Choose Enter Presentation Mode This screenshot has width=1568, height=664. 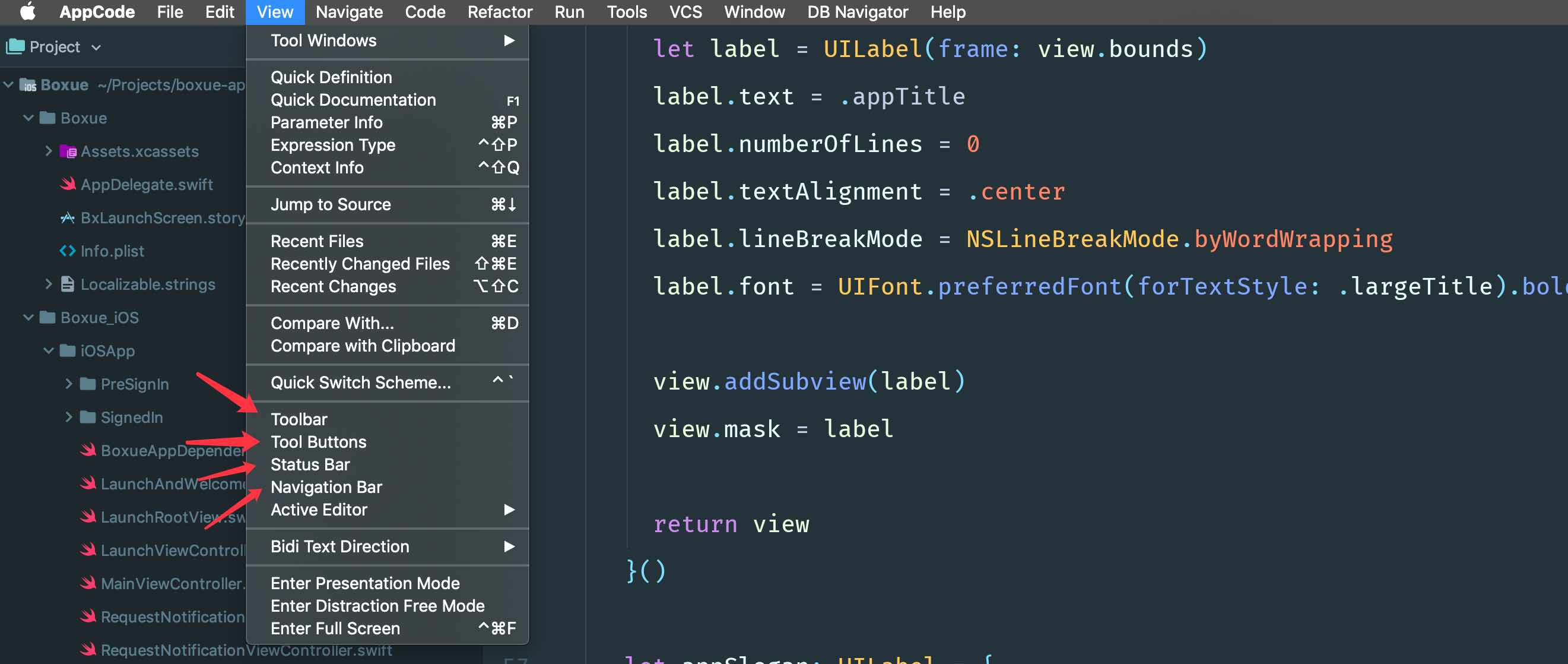pos(387,583)
